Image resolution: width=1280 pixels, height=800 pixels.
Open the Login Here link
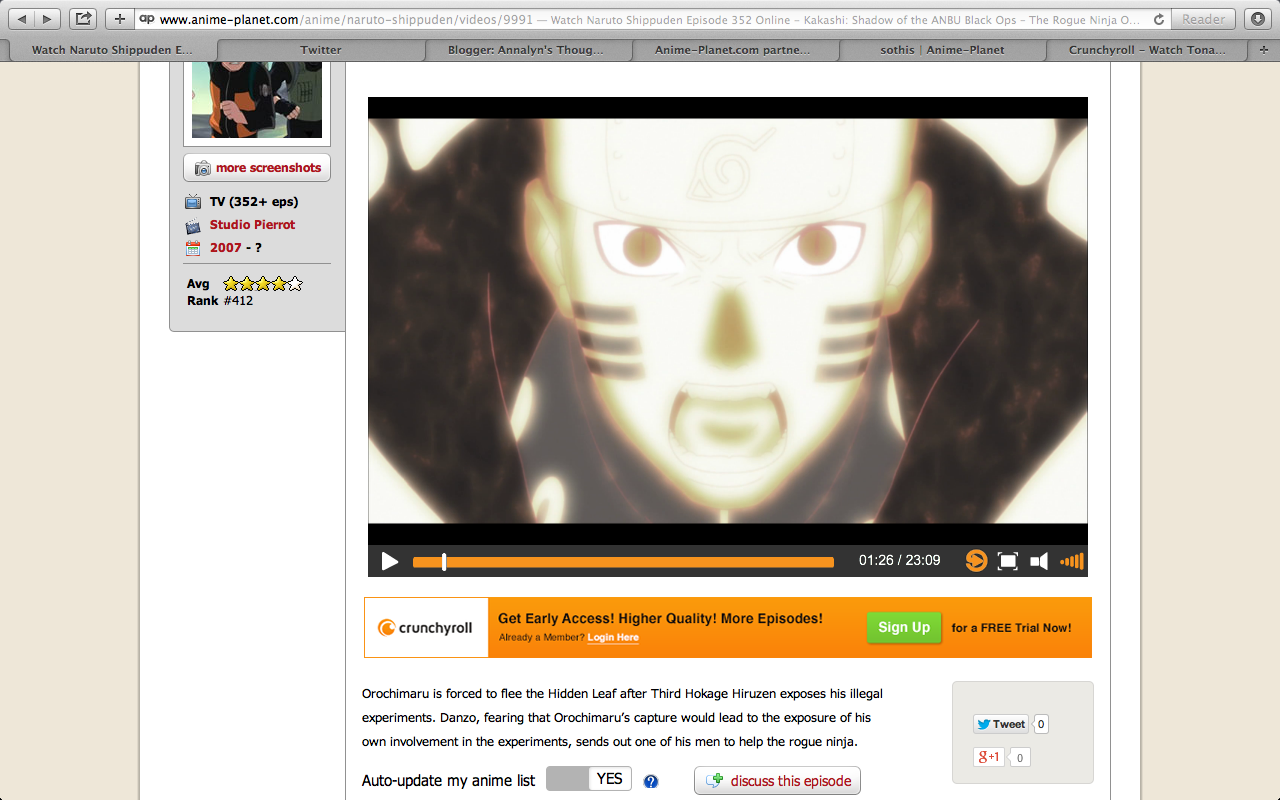point(613,638)
